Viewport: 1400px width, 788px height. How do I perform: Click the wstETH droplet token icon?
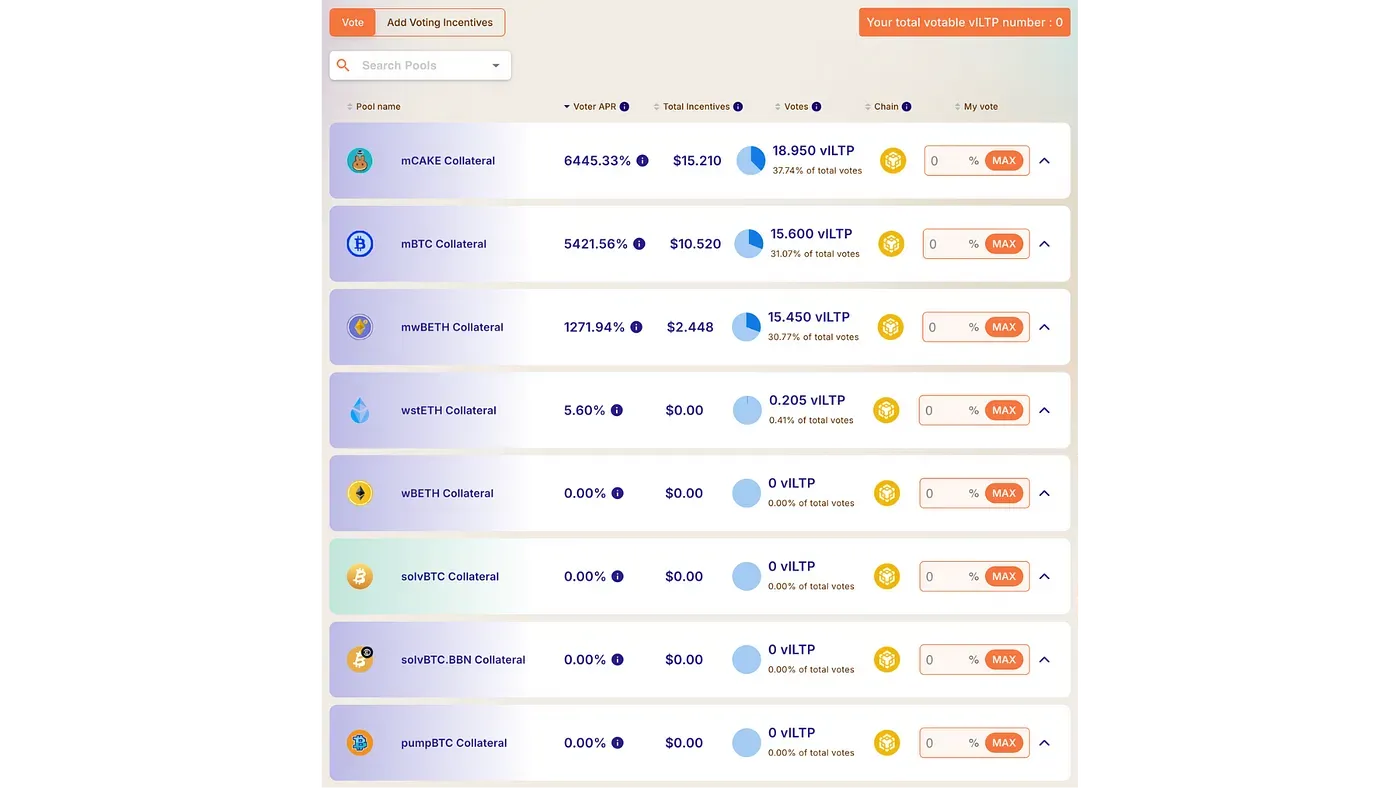pyautogui.click(x=360, y=410)
